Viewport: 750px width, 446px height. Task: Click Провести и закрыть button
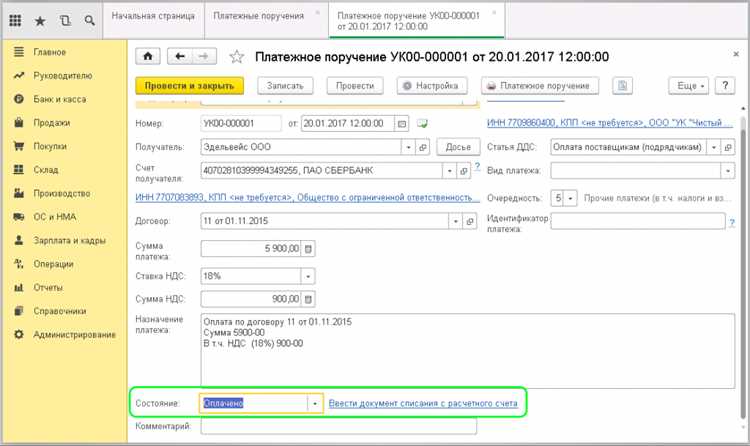point(189,86)
